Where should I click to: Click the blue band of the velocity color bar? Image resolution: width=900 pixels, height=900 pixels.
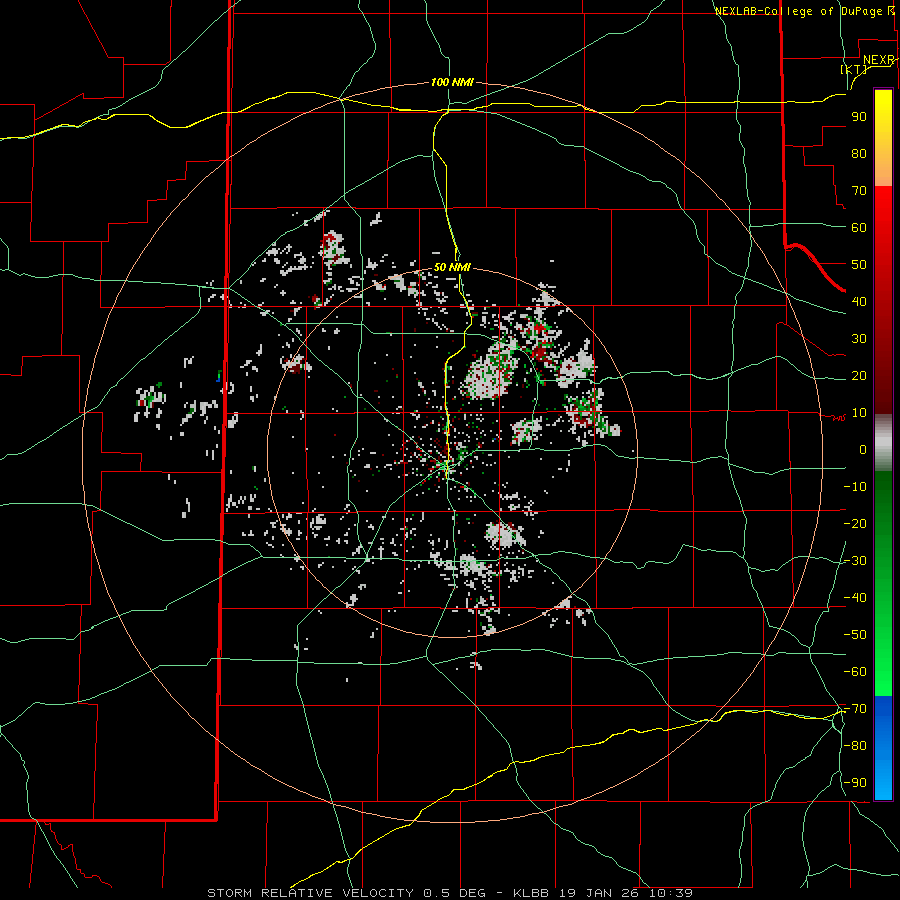coord(883,748)
